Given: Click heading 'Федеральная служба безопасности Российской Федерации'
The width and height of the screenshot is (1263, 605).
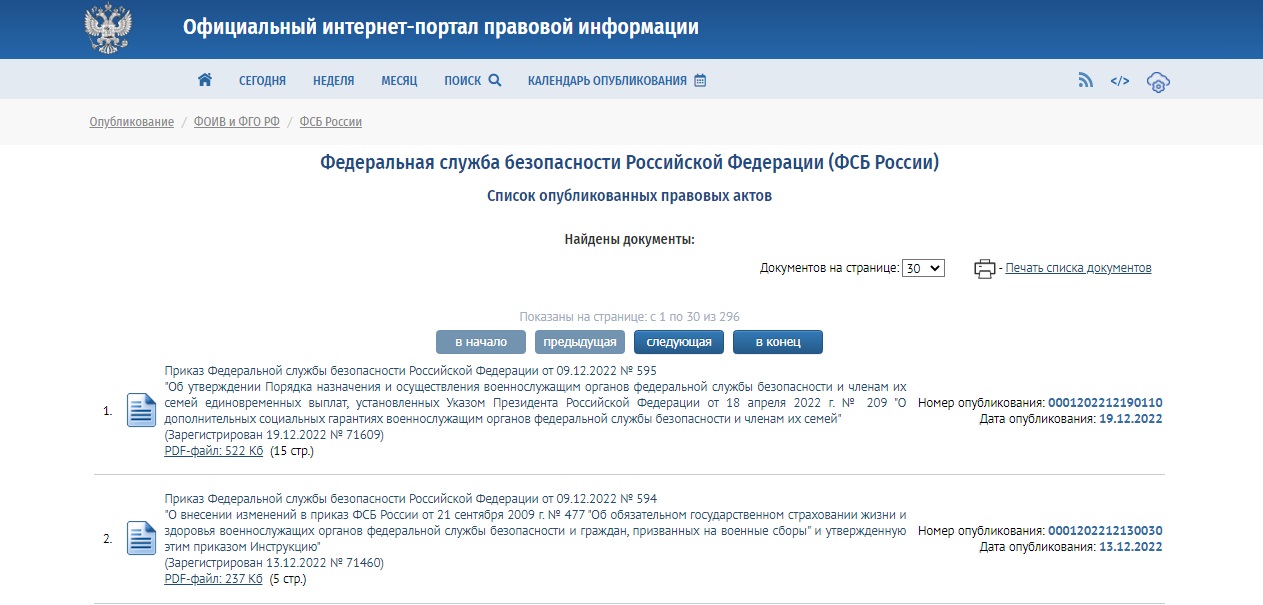Looking at the screenshot, I should pyautogui.click(x=629, y=163).
